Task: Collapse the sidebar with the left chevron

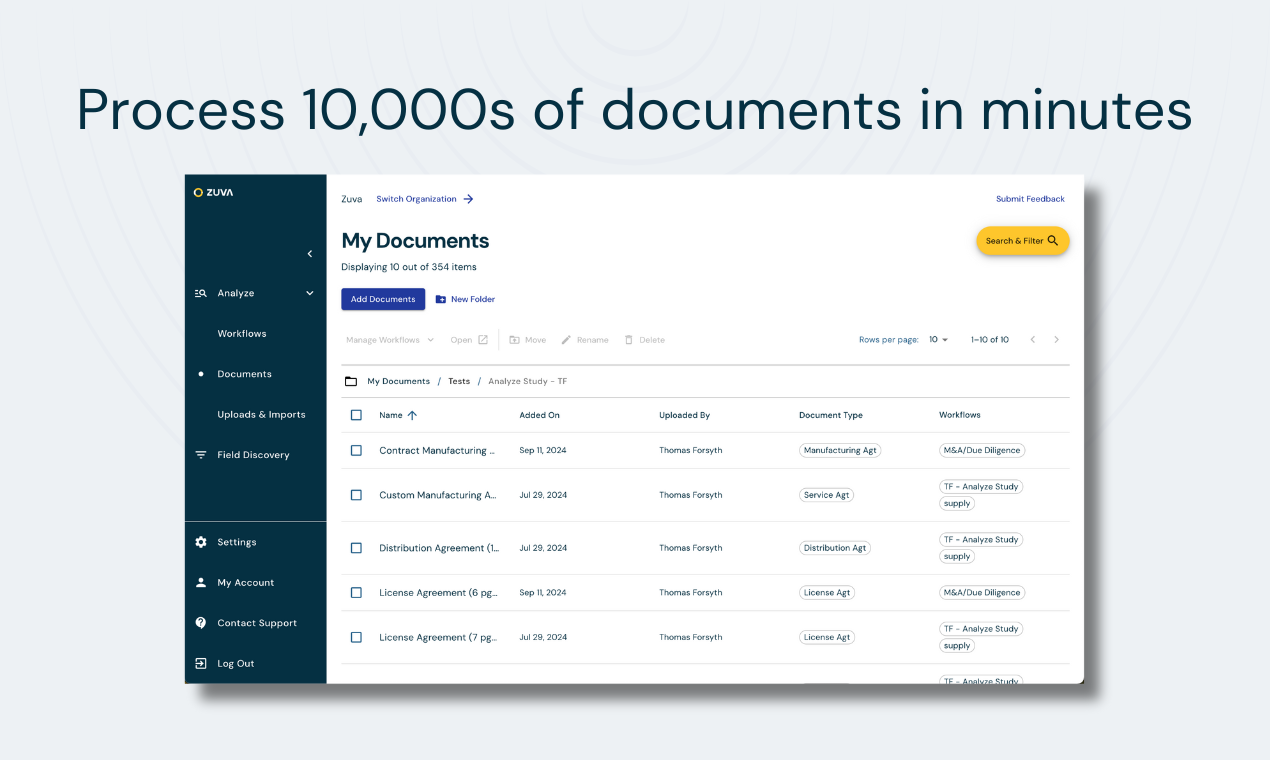Action: click(x=310, y=254)
